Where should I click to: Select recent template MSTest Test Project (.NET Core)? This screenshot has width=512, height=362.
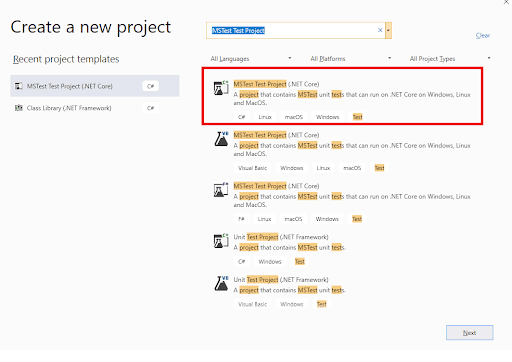point(95,86)
